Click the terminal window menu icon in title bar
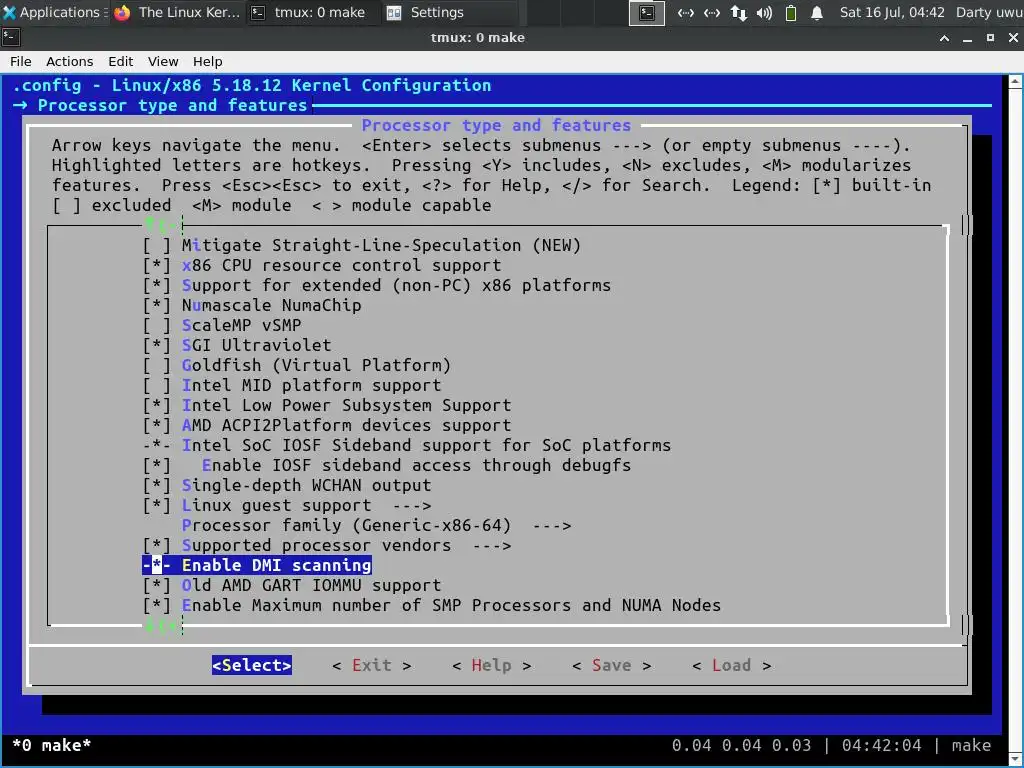 pyautogui.click(x=11, y=37)
